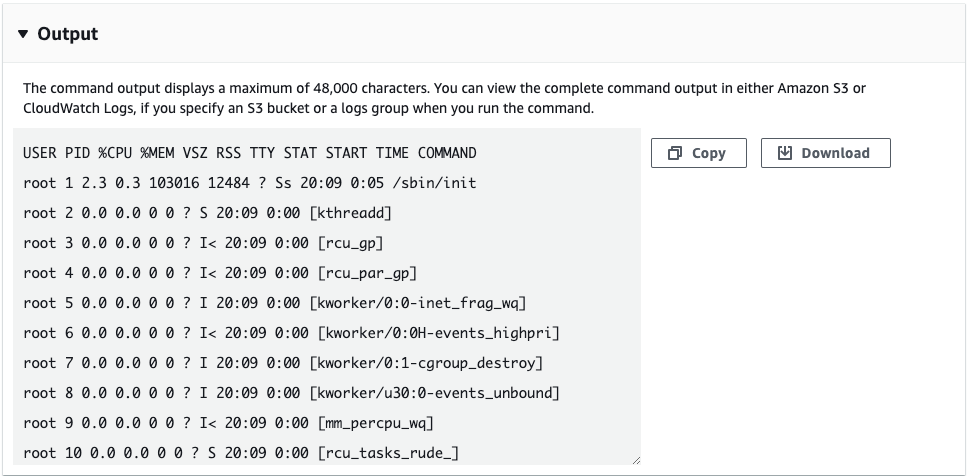Select the [kthreadd] process line

[x=207, y=213]
